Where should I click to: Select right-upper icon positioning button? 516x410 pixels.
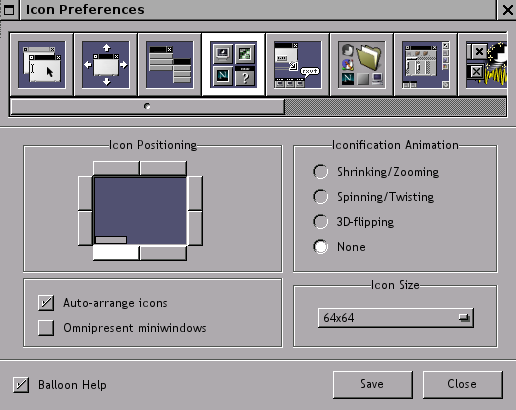click(195, 193)
